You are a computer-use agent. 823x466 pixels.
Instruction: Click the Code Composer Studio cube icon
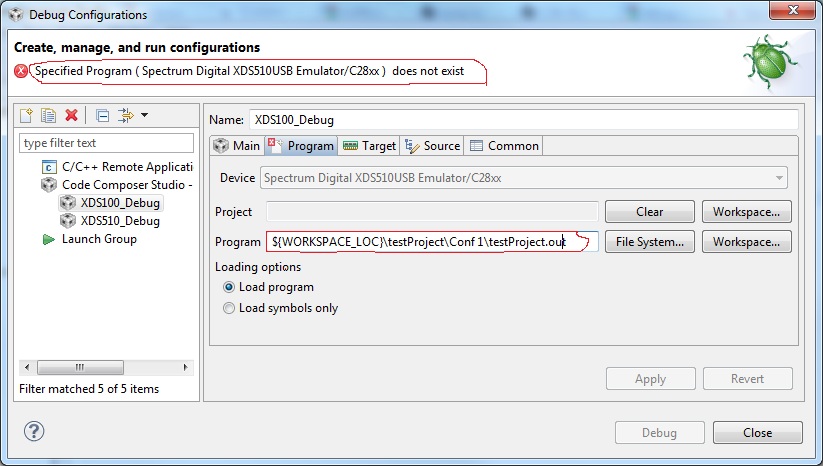coord(49,185)
